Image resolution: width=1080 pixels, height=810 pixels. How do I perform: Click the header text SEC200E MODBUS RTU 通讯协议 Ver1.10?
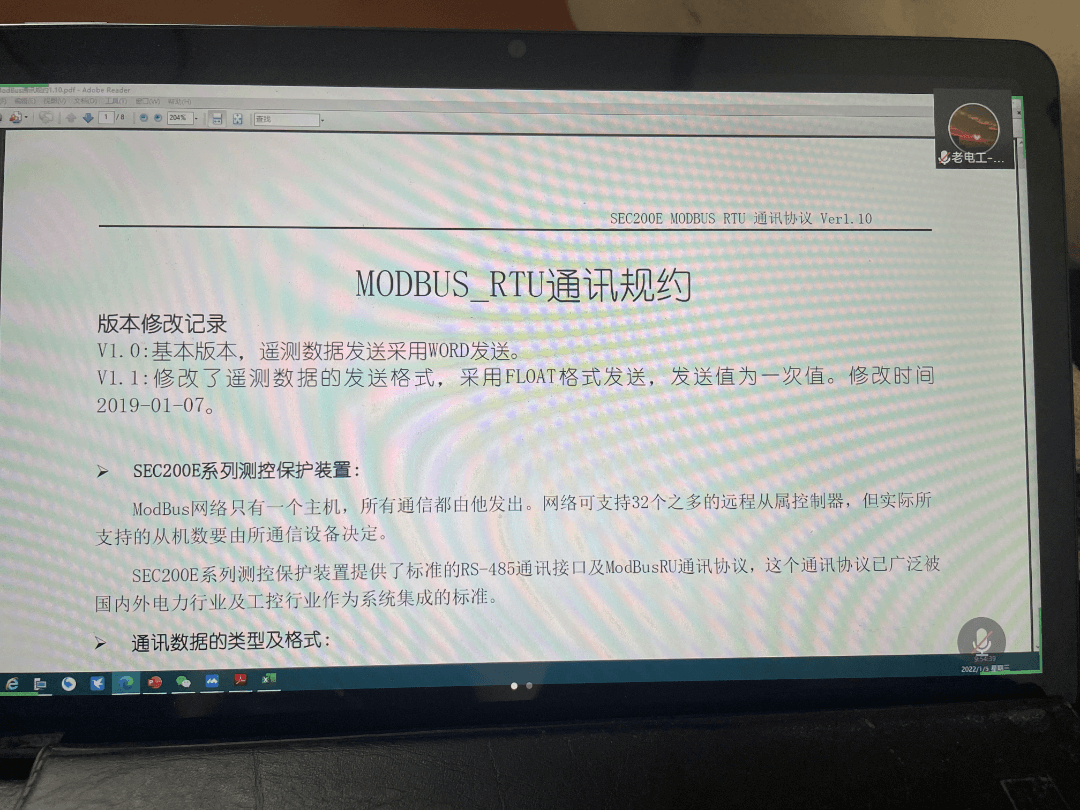click(x=740, y=218)
